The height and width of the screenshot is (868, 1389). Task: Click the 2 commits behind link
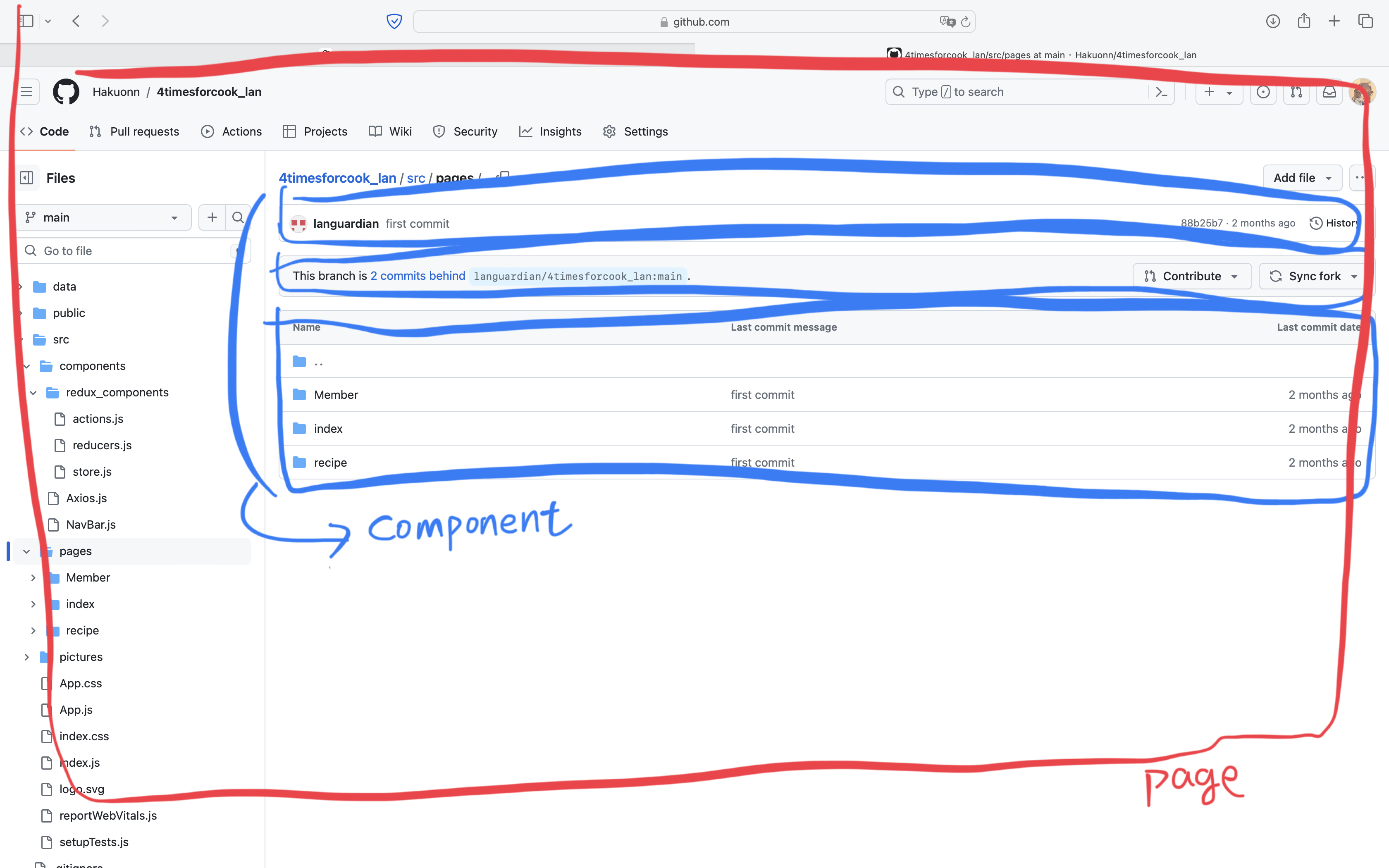(x=417, y=276)
